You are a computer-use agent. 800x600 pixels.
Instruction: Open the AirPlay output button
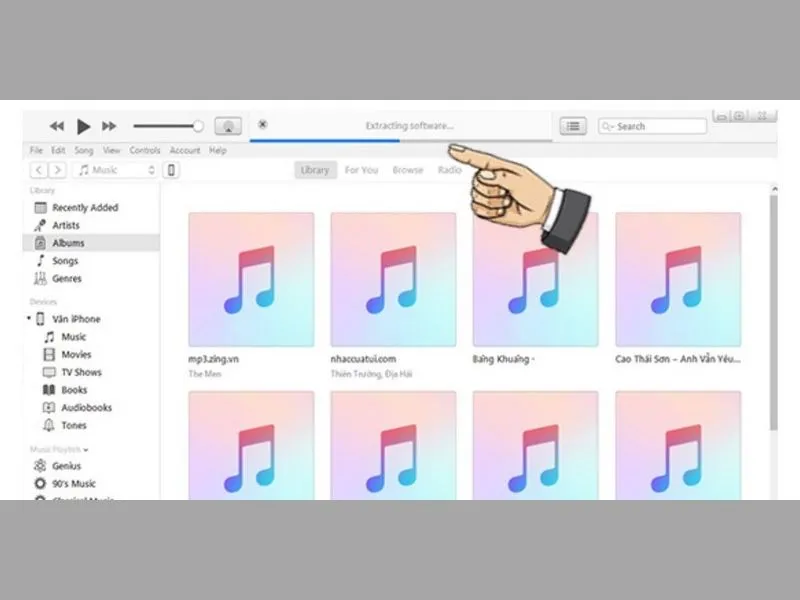(x=228, y=126)
